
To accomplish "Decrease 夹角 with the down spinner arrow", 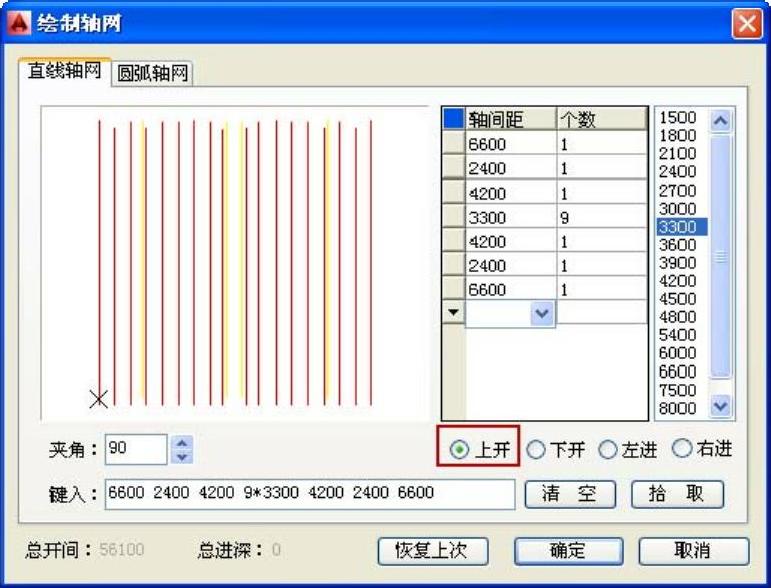I will (182, 457).
